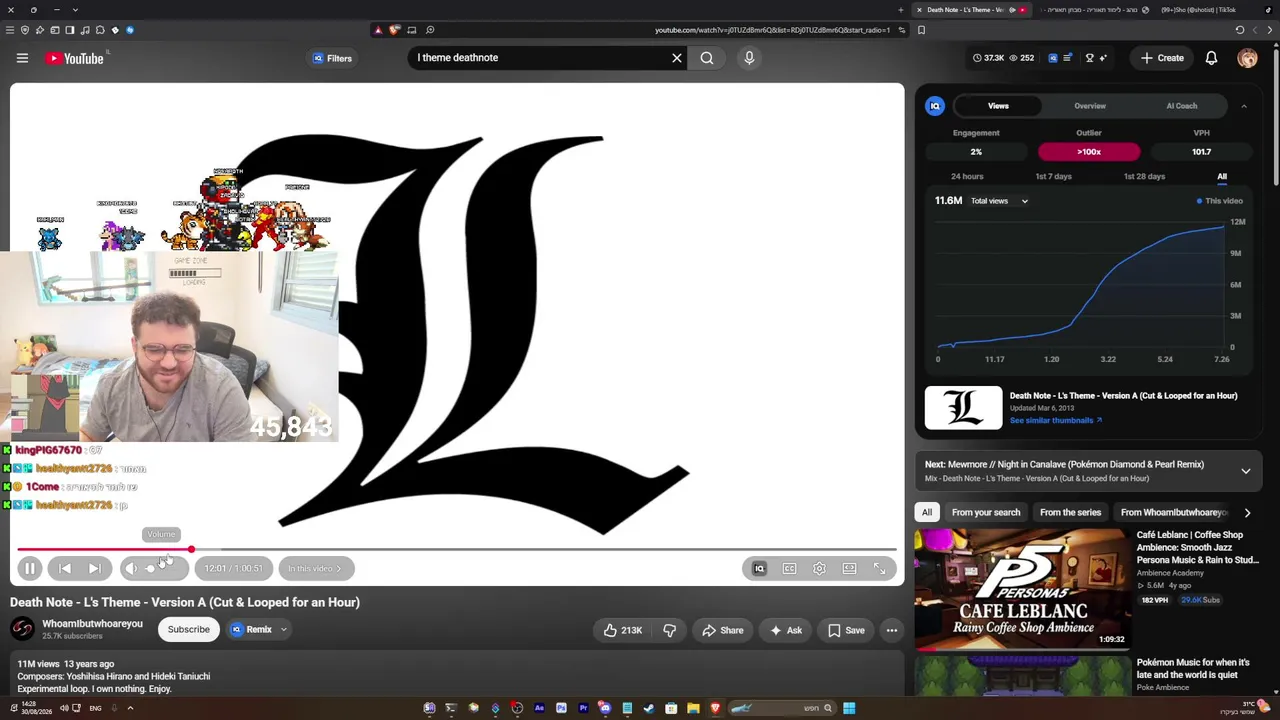Show more filter chips arrow
This screenshot has width=1280, height=720.
(x=1247, y=512)
